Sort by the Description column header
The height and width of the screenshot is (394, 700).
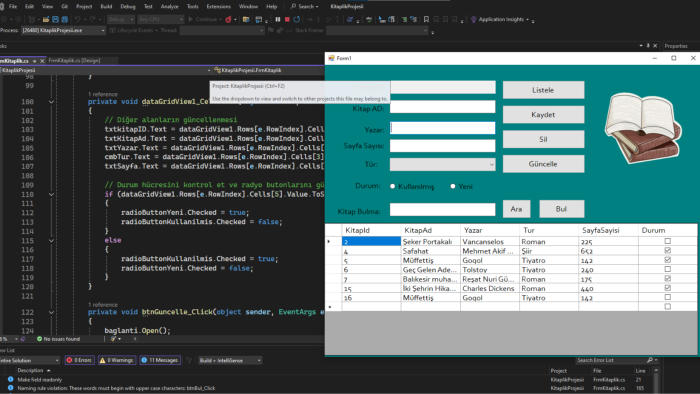point(30,370)
